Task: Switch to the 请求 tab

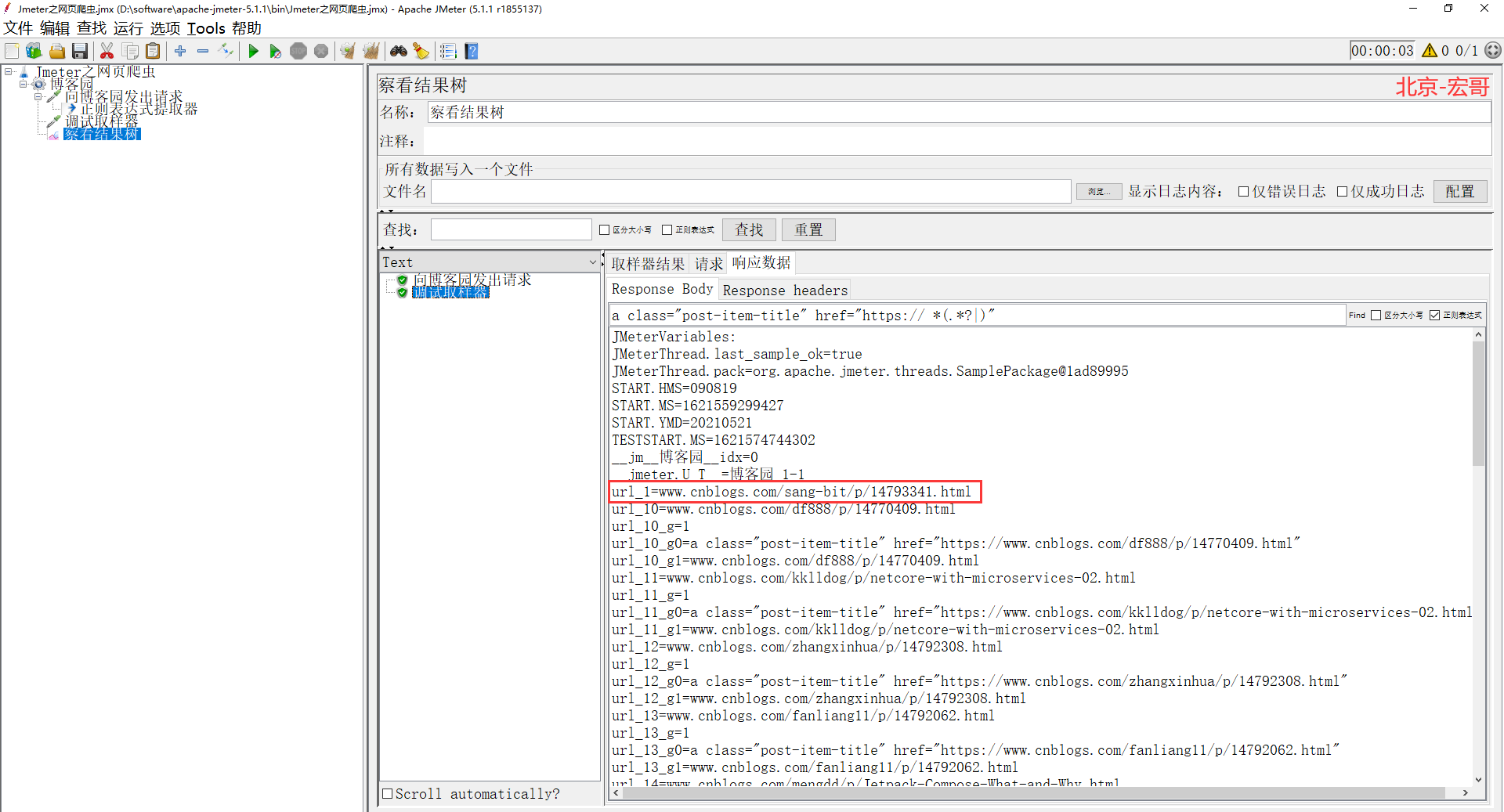Action: (709, 264)
